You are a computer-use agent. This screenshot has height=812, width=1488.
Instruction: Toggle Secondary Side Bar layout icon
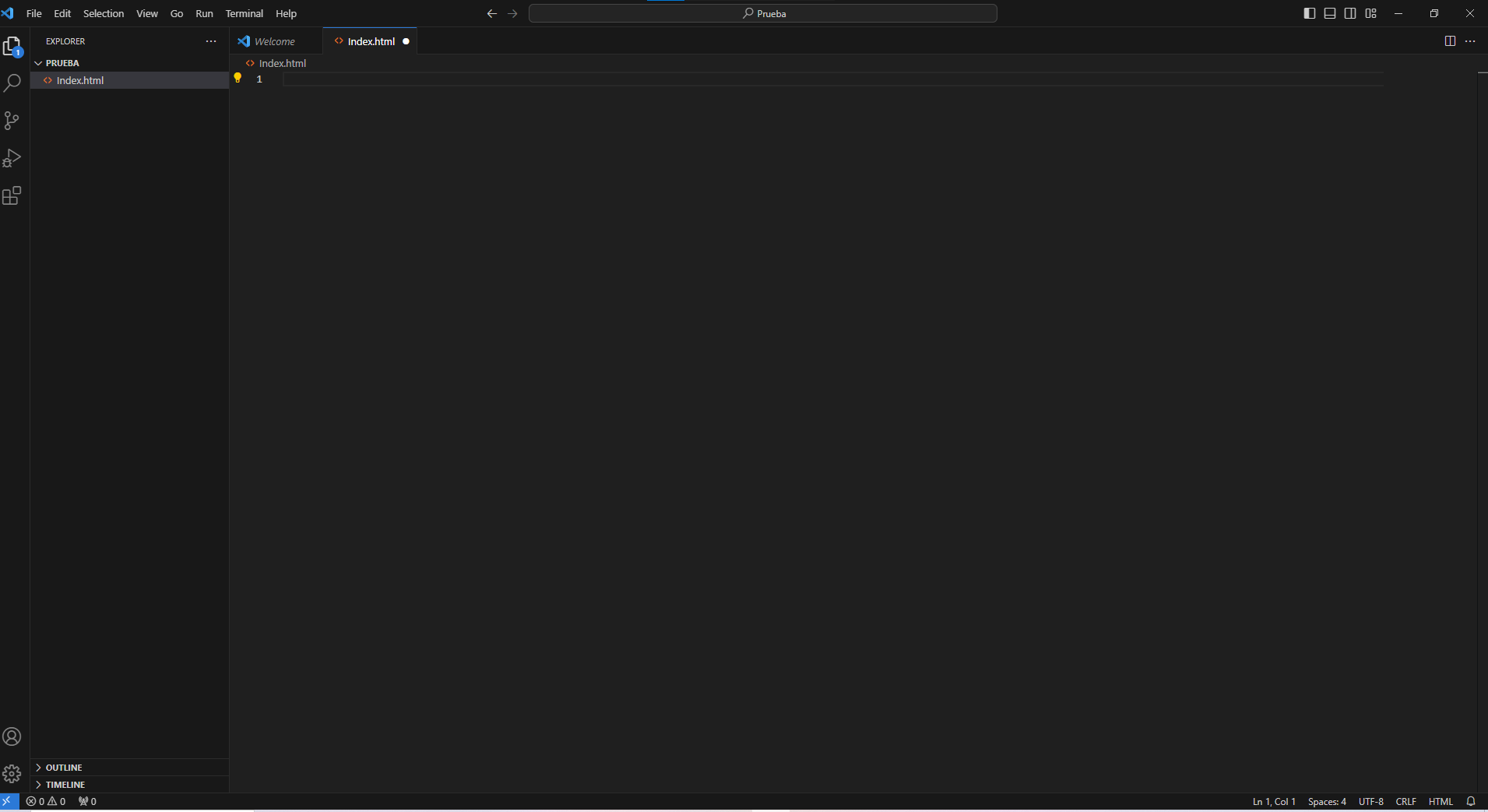(x=1350, y=13)
